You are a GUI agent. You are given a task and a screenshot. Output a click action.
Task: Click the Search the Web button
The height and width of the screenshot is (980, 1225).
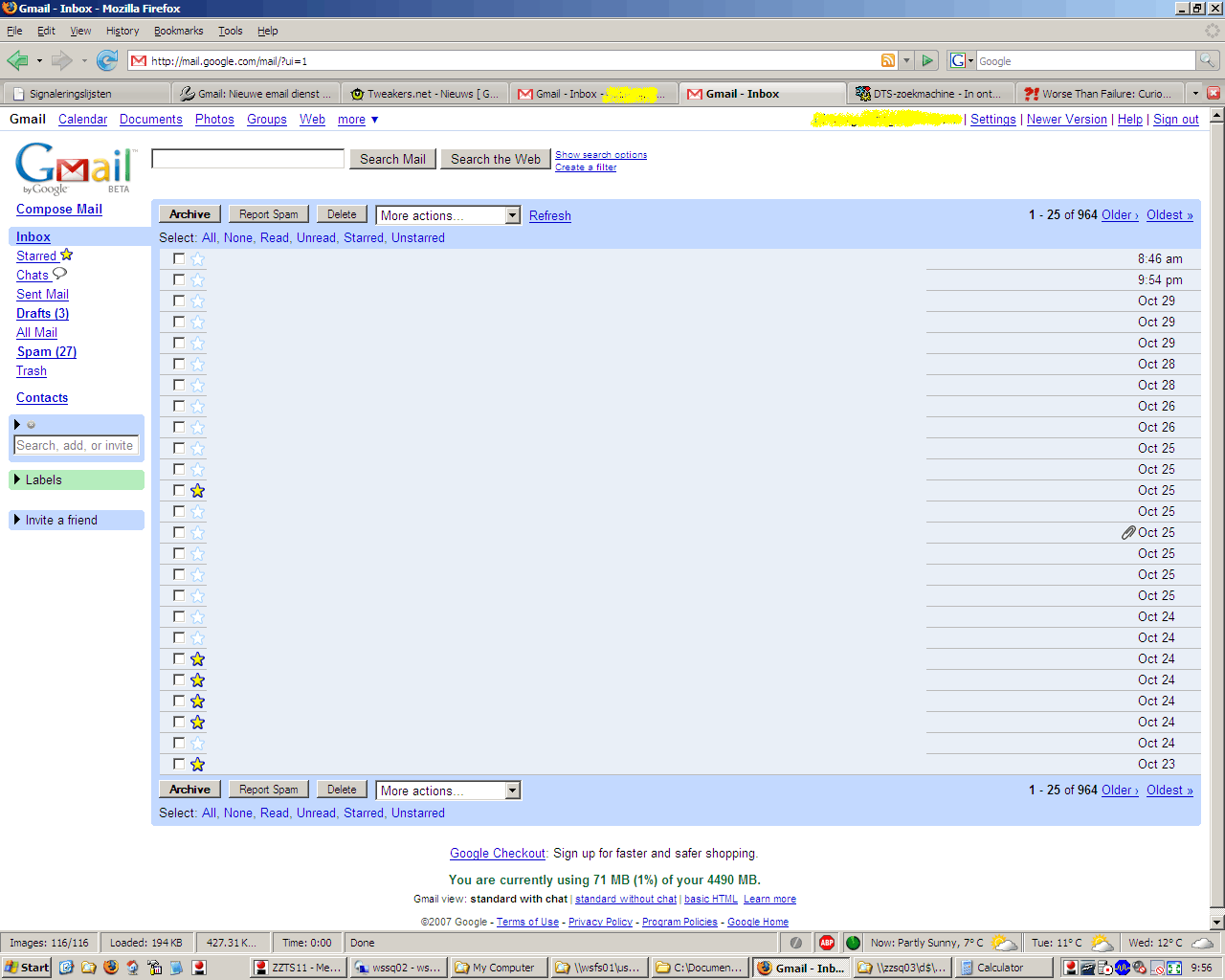click(x=496, y=159)
